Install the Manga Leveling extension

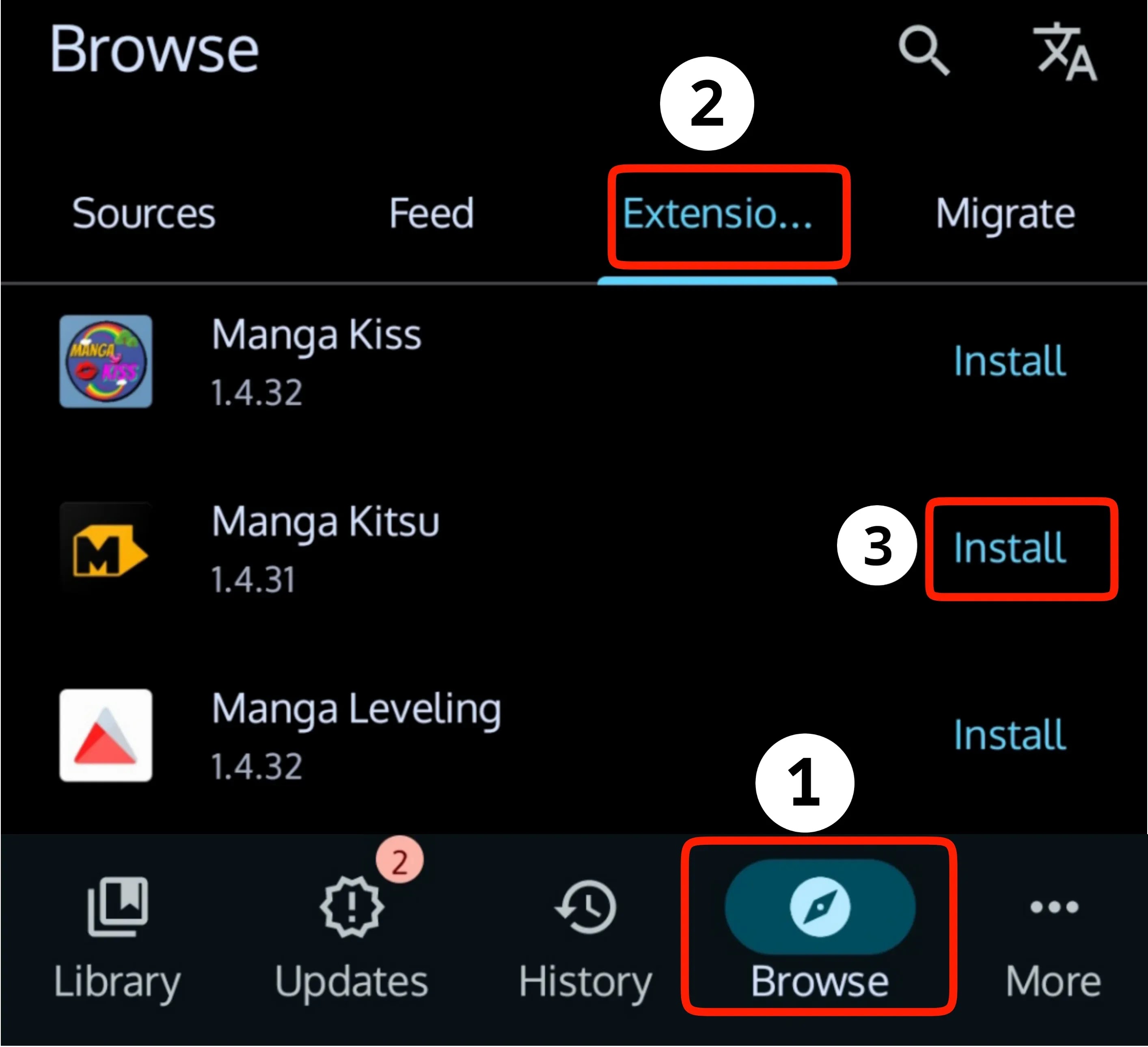coord(1009,735)
